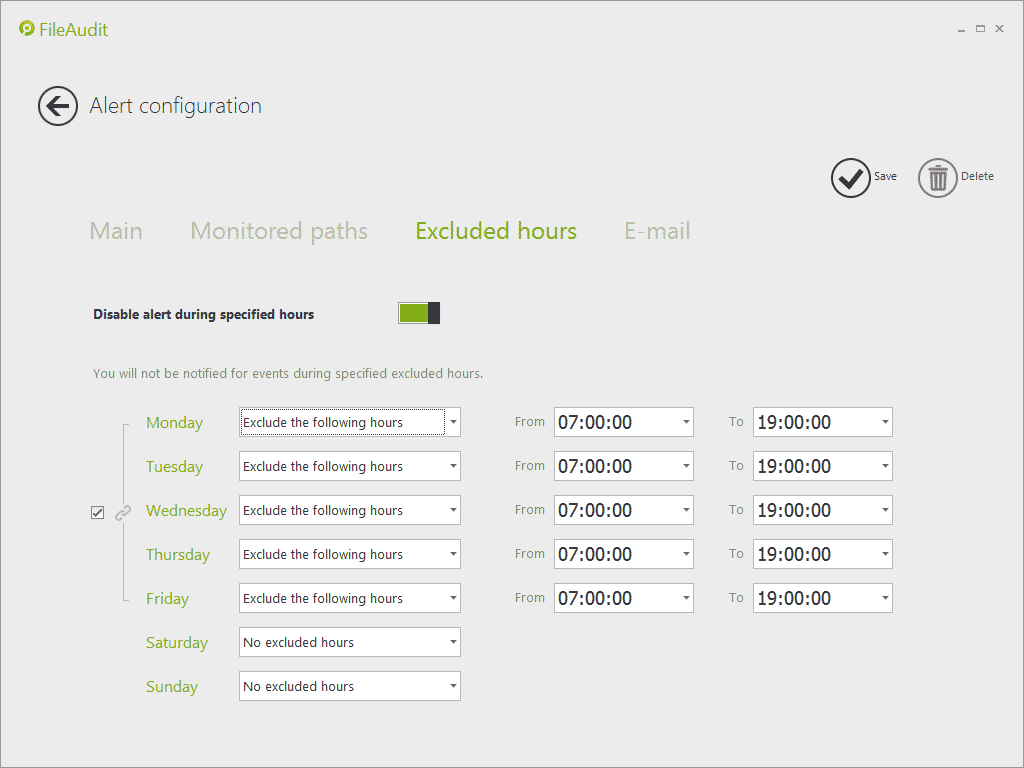Open Monday exclusion mode dropdown
This screenshot has width=1024, height=768.
[x=453, y=422]
